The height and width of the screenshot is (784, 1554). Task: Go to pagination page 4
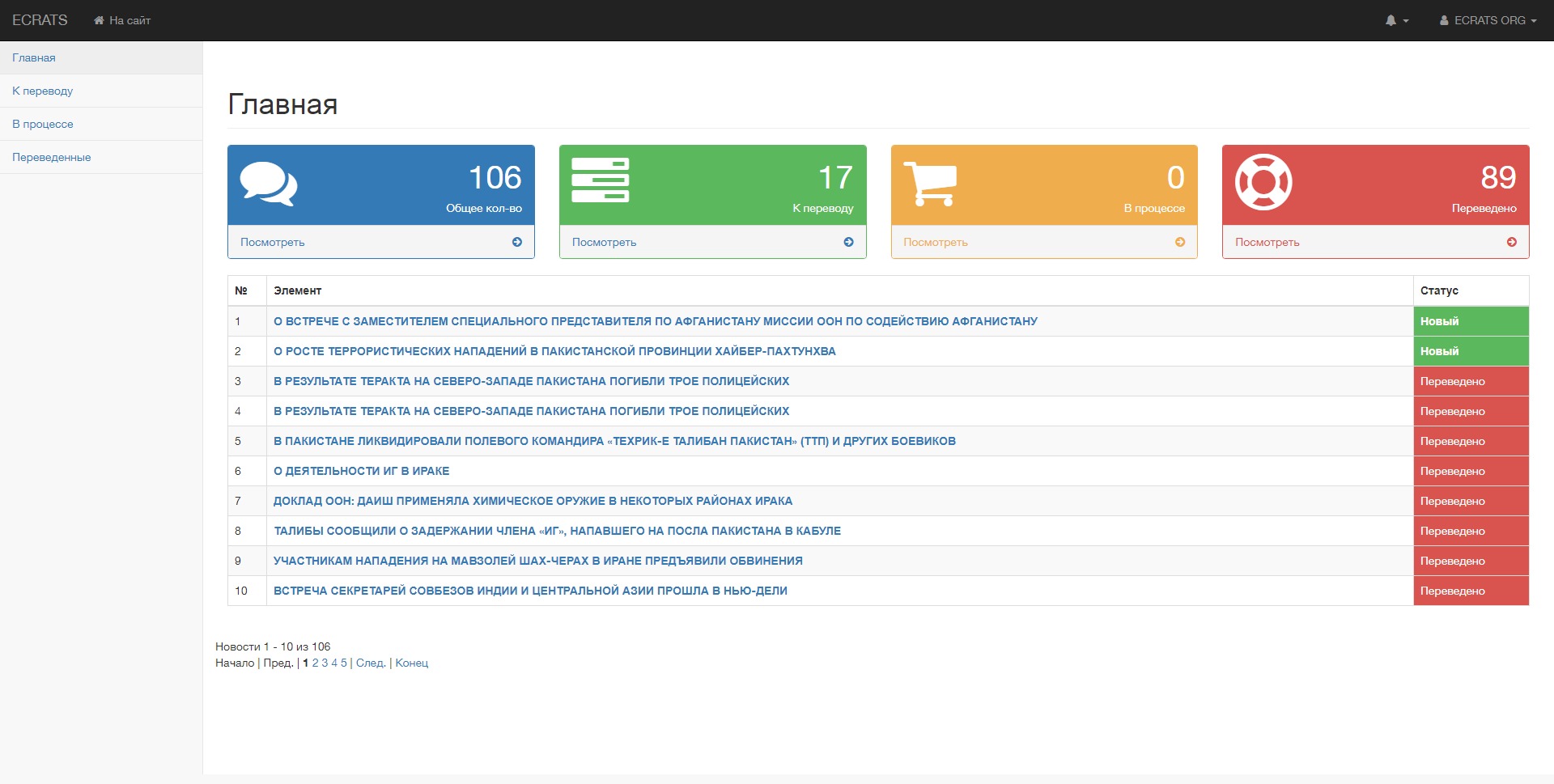334,663
